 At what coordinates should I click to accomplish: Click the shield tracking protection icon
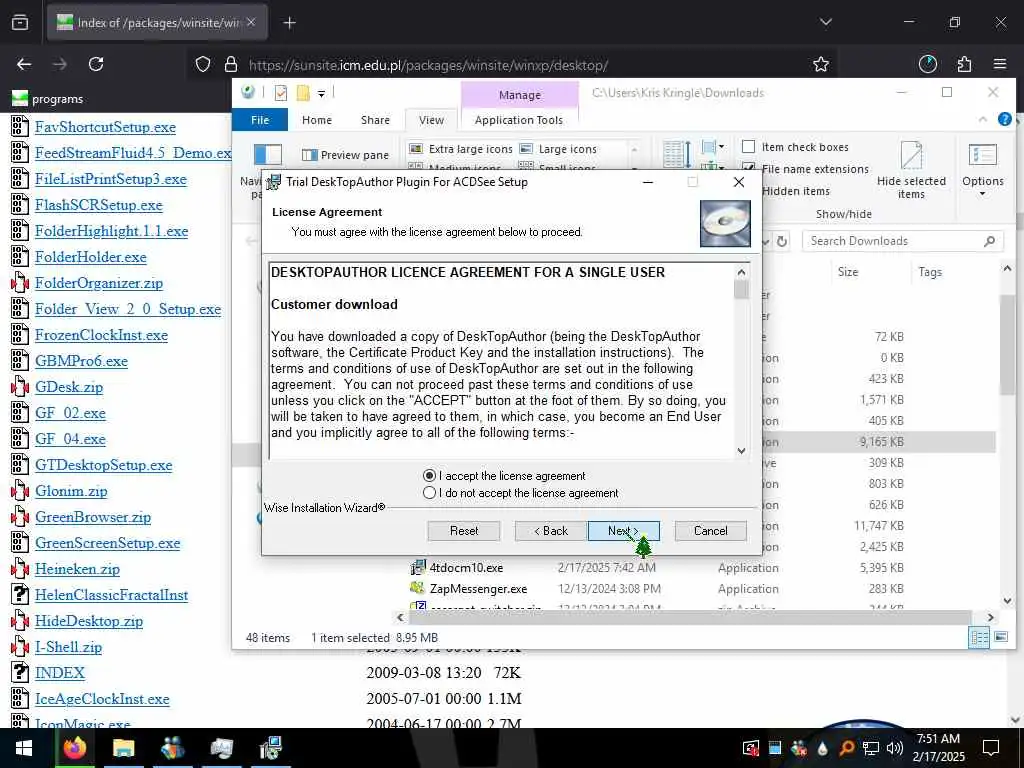click(x=203, y=64)
